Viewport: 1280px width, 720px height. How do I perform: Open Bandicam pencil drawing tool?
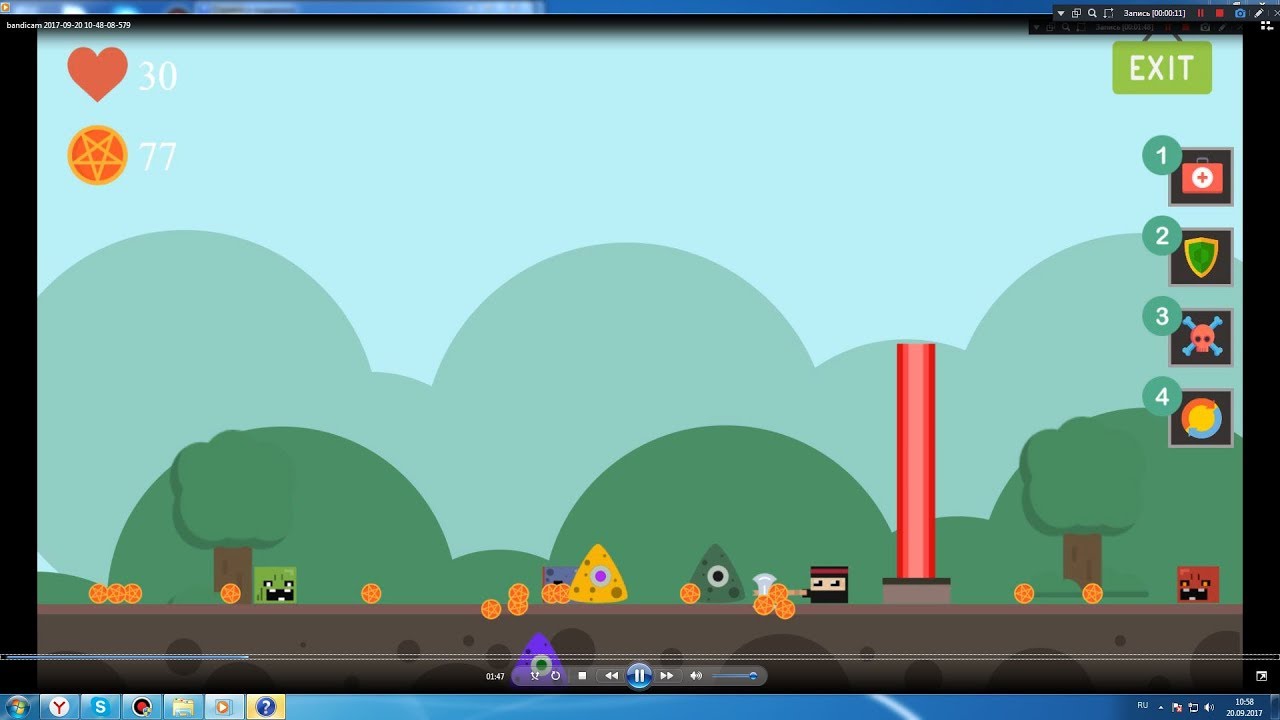coord(1259,13)
